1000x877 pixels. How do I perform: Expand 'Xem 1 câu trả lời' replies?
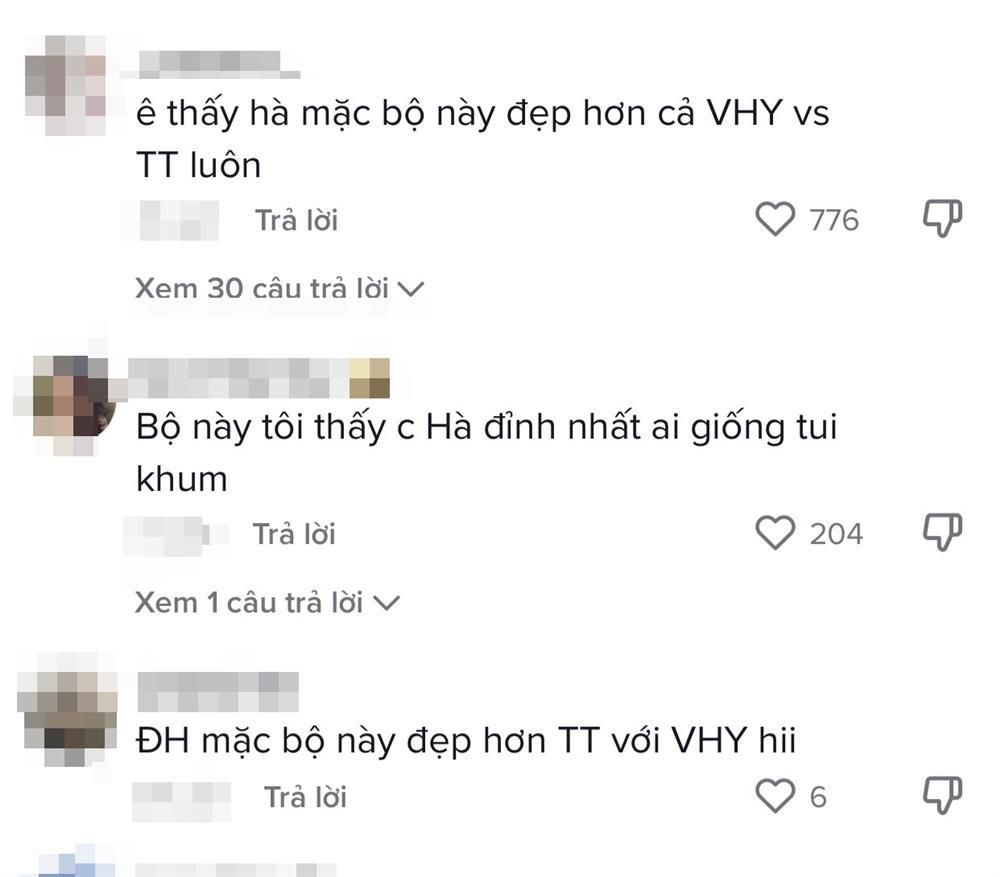pyautogui.click(x=267, y=603)
